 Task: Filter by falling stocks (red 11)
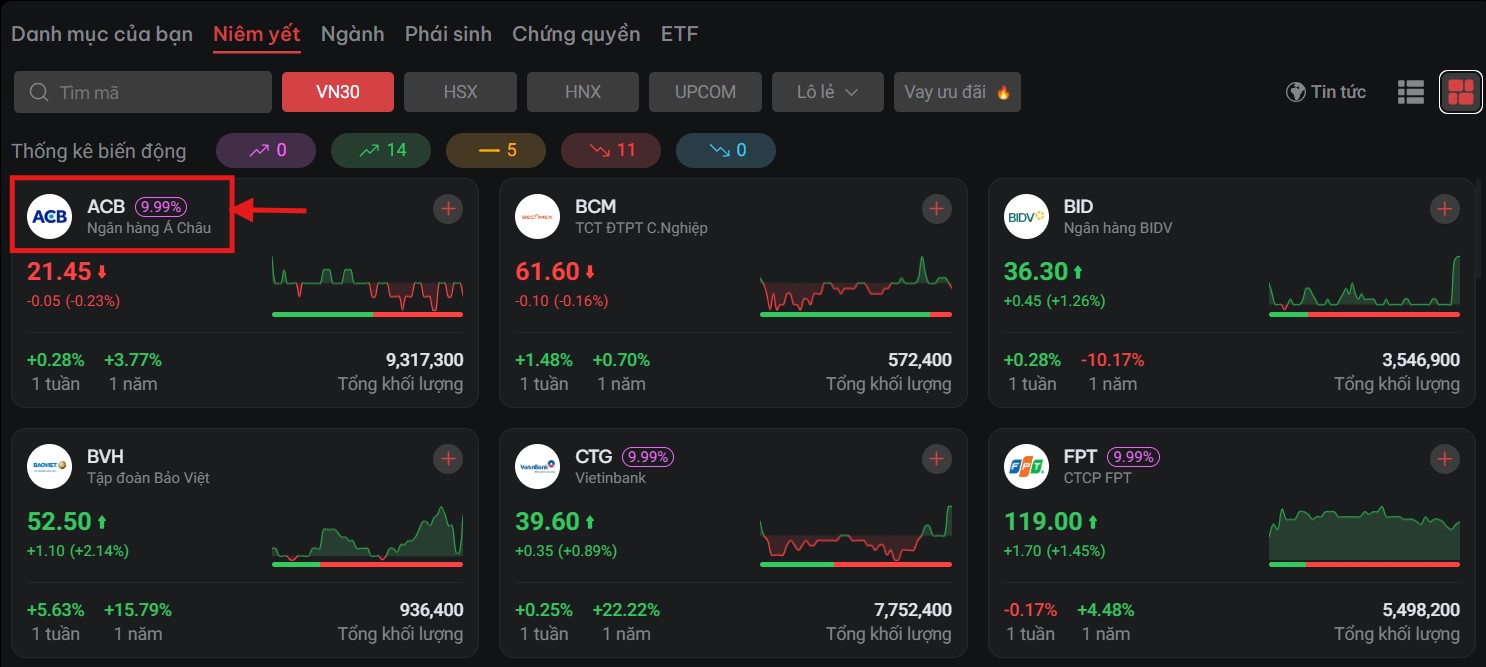[611, 150]
